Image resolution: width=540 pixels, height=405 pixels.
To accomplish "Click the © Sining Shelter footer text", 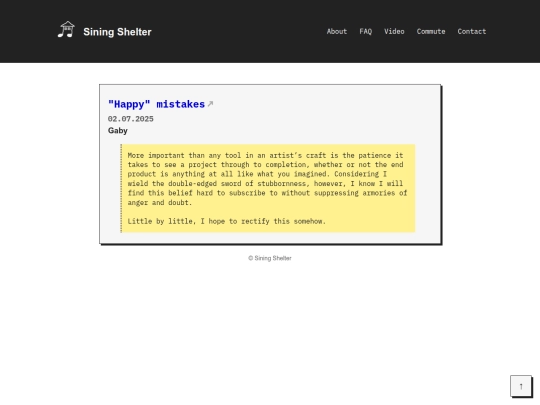I will point(270,258).
